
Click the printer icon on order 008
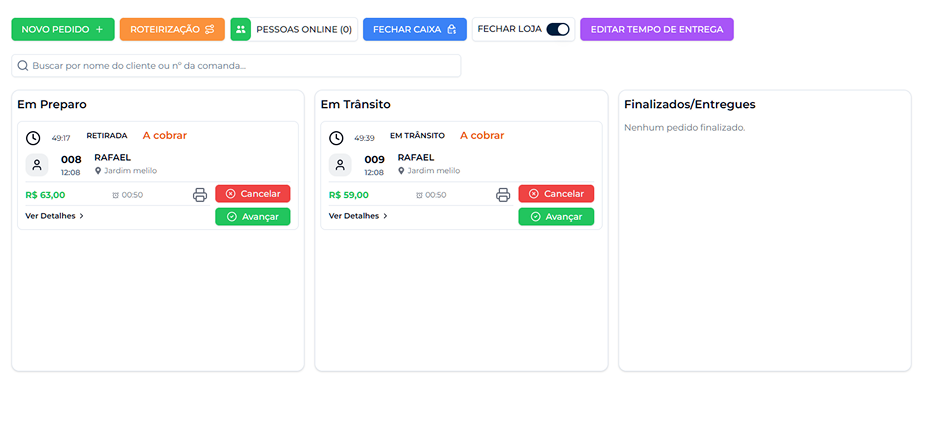[200, 195]
